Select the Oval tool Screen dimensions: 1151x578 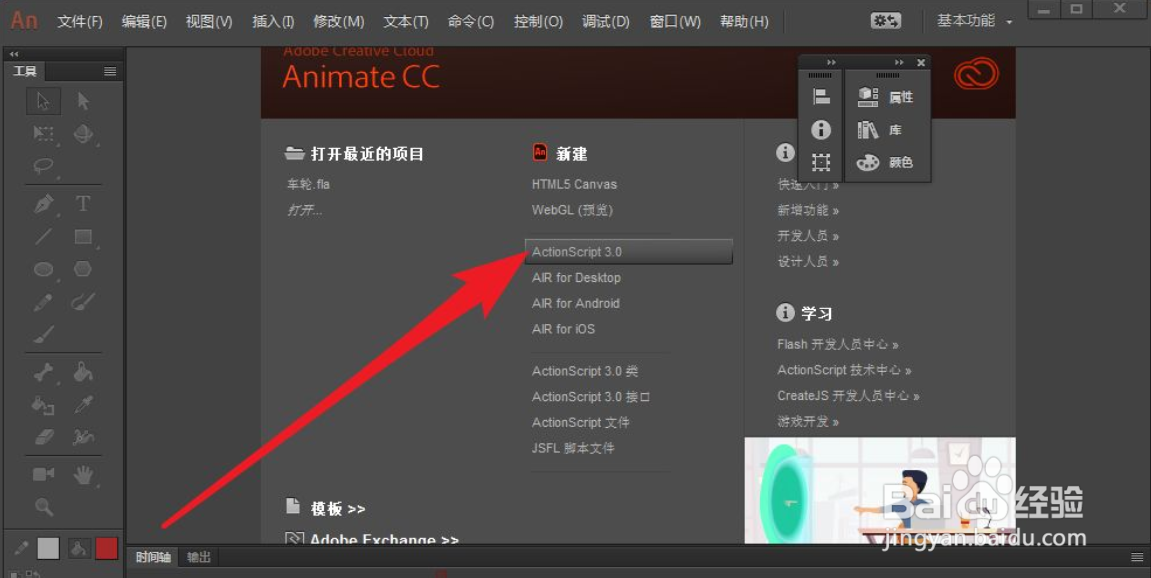click(x=43, y=270)
